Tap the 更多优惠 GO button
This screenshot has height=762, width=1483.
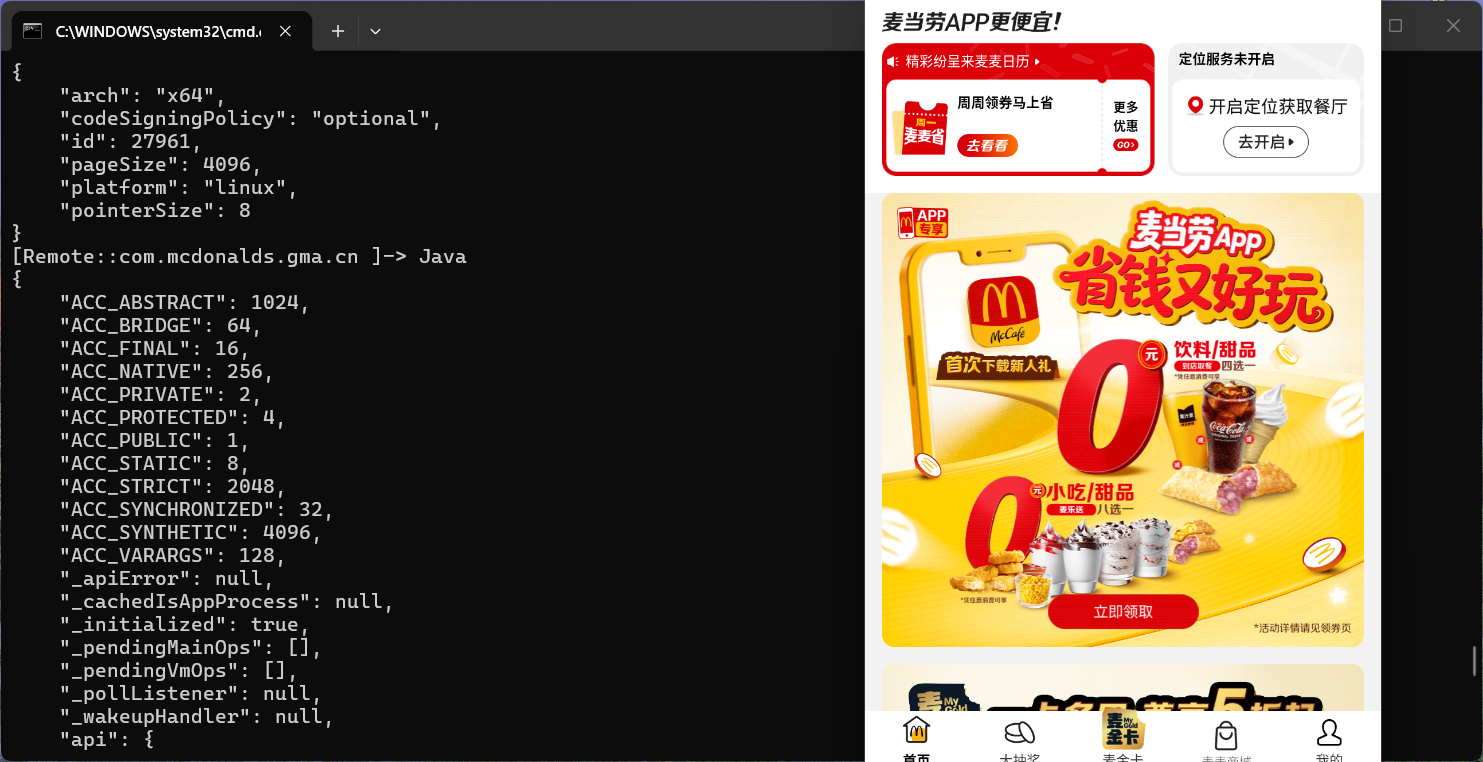coord(1125,145)
